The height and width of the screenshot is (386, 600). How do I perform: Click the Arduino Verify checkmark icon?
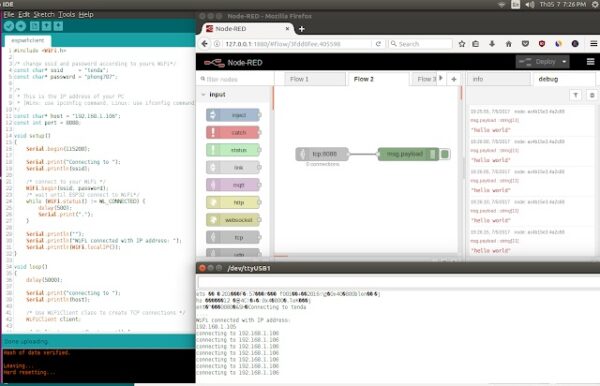[9, 26]
